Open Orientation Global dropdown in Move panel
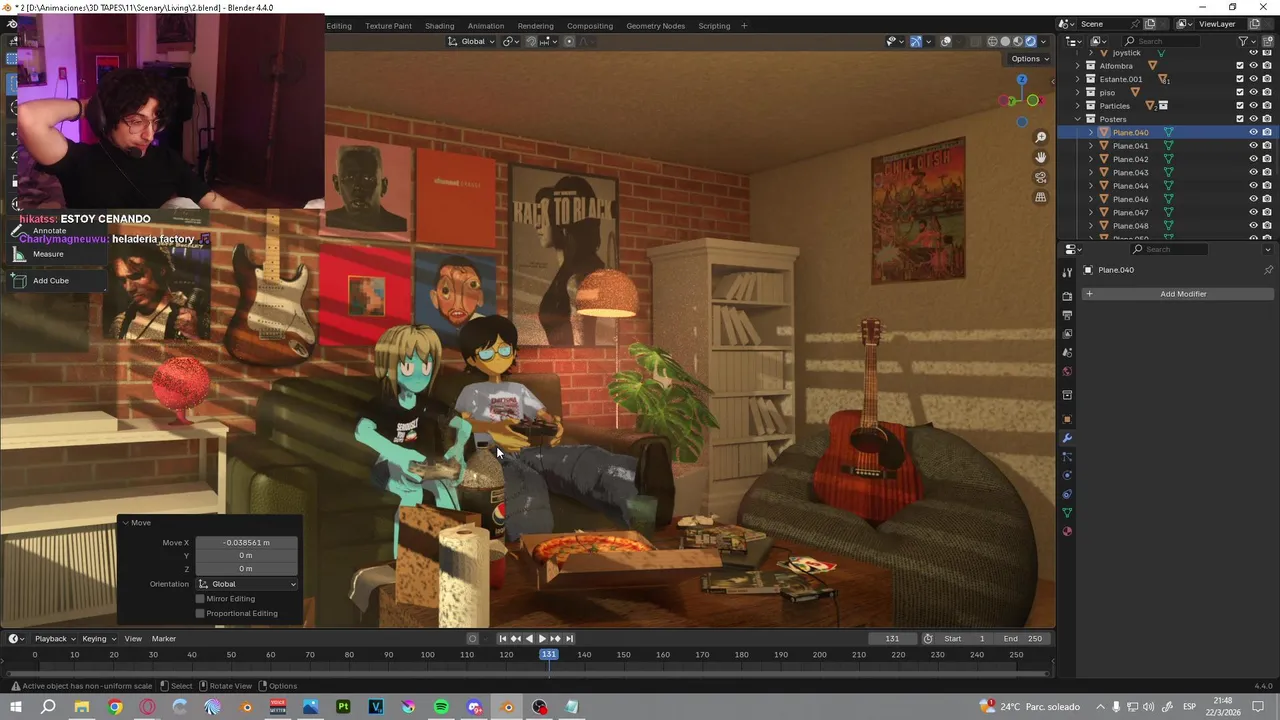Viewport: 1280px width, 720px height. pos(247,584)
